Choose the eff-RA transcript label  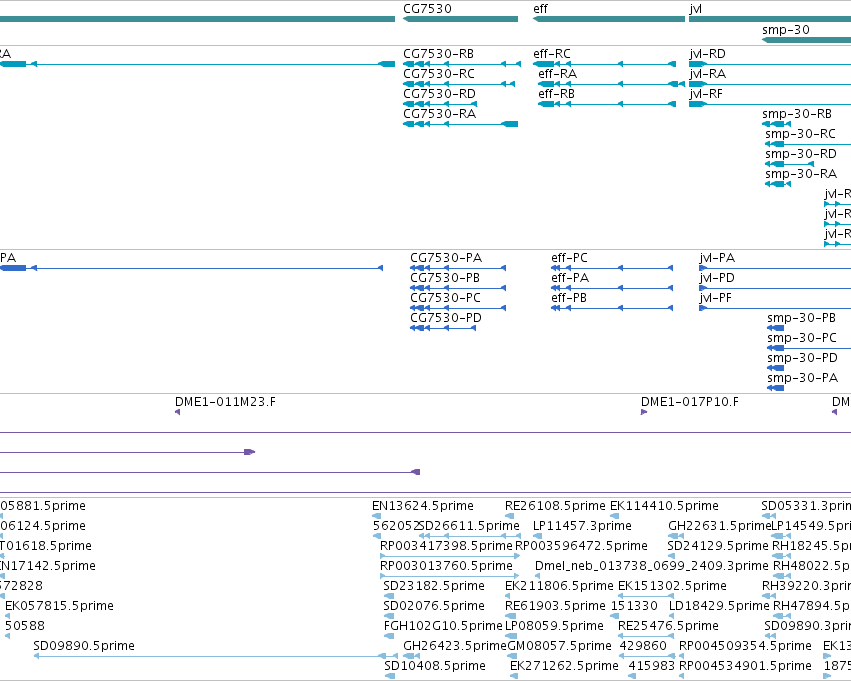coord(557,74)
